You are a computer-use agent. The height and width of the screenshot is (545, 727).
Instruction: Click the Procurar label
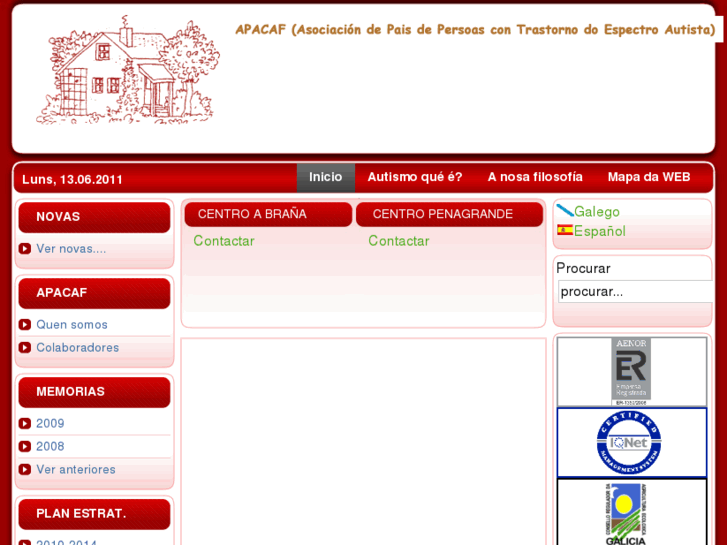583,268
